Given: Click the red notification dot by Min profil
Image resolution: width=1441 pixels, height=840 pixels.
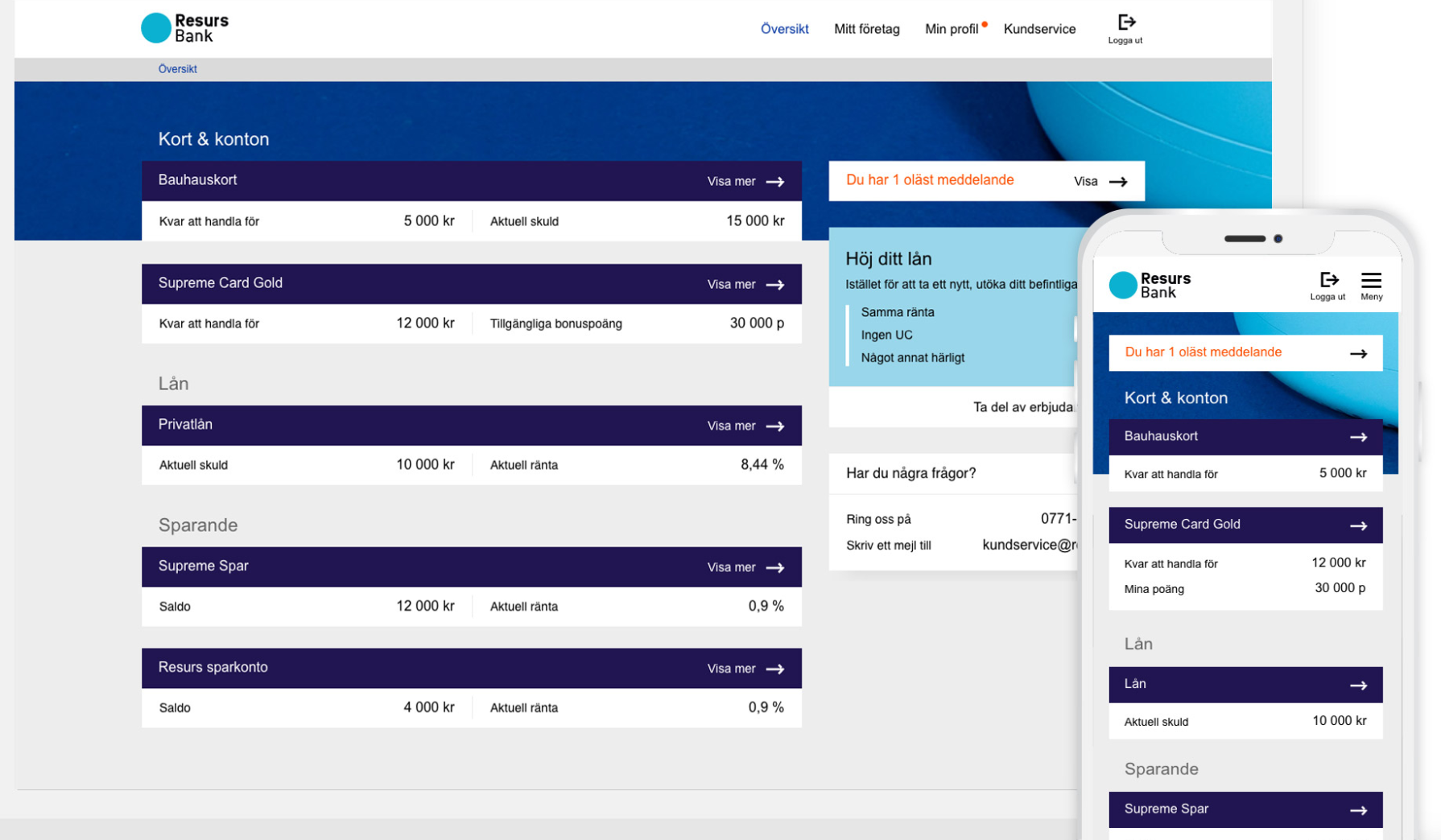Looking at the screenshot, I should click(x=985, y=24).
